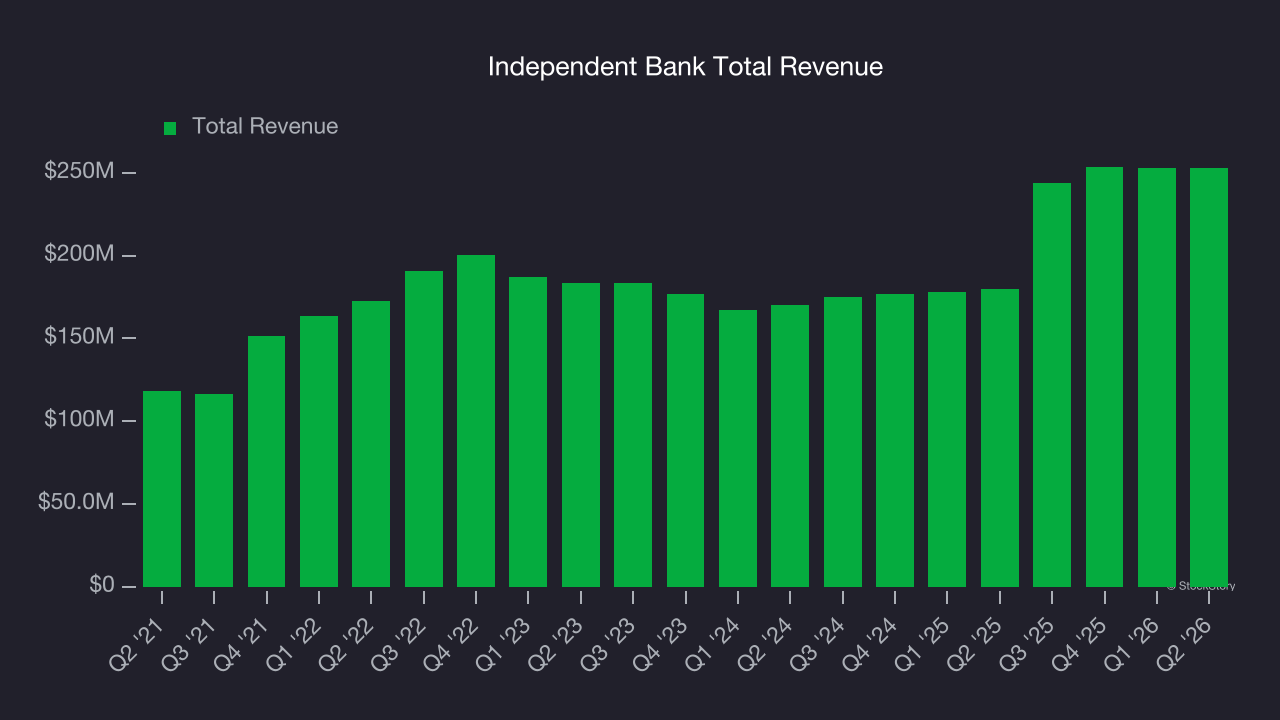Pick the Q1 '22 revenue bar
1280x720 pixels.
click(x=319, y=451)
